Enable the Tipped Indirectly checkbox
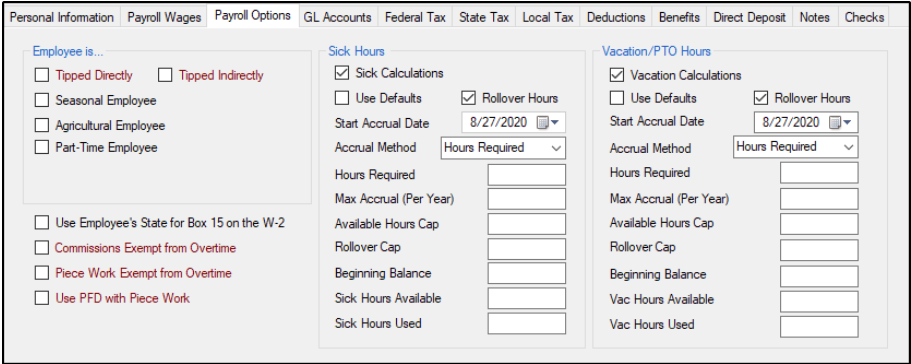Viewport: 911px width, 364px height. tap(166, 75)
